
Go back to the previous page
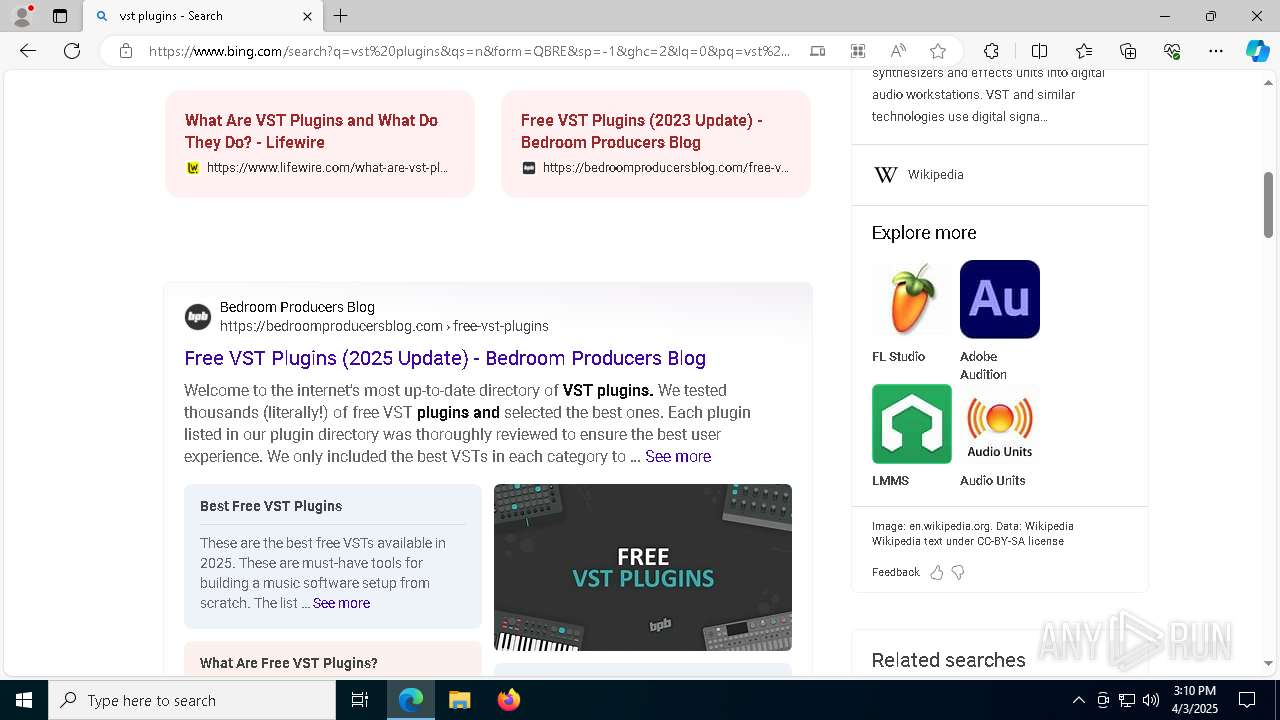28,51
